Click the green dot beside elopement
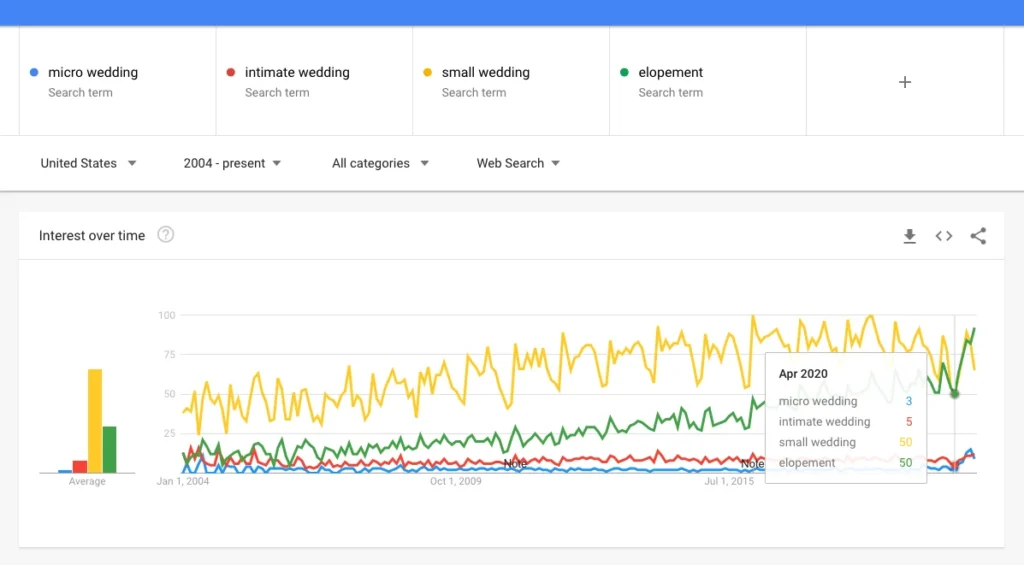This screenshot has height=565, width=1024. coord(625,72)
